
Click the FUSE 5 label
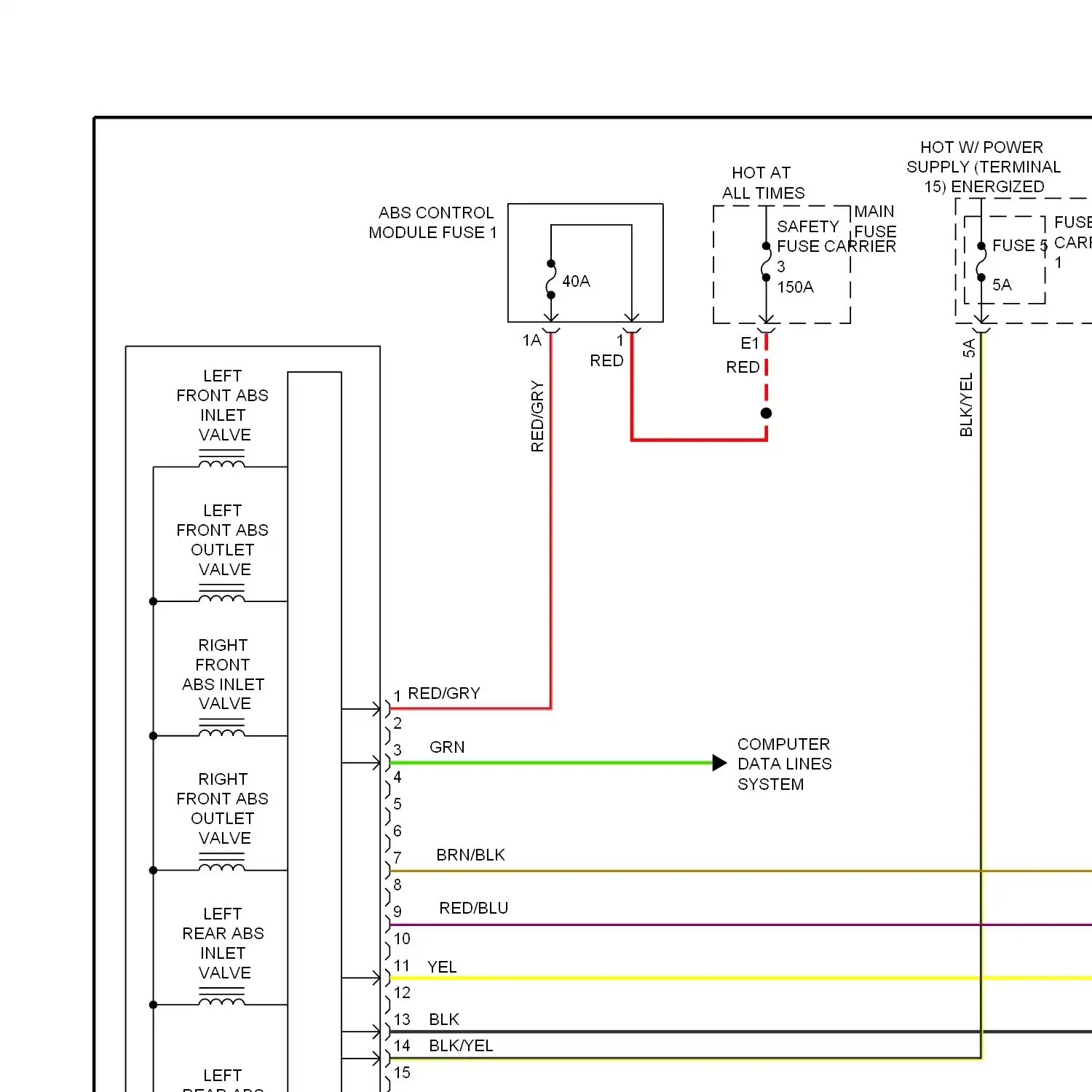(x=1020, y=245)
